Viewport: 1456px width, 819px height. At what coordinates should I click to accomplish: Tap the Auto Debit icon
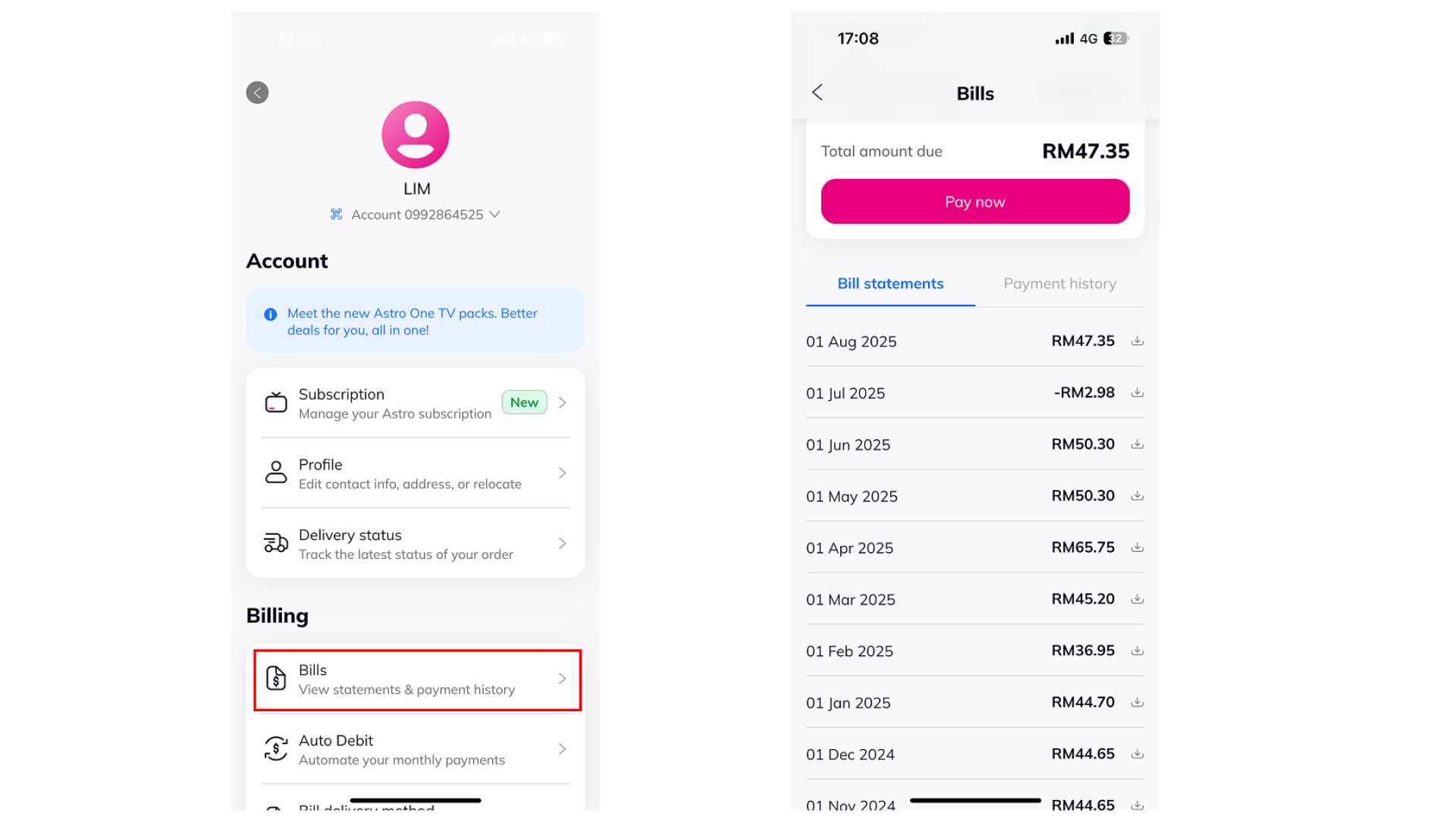click(x=276, y=749)
